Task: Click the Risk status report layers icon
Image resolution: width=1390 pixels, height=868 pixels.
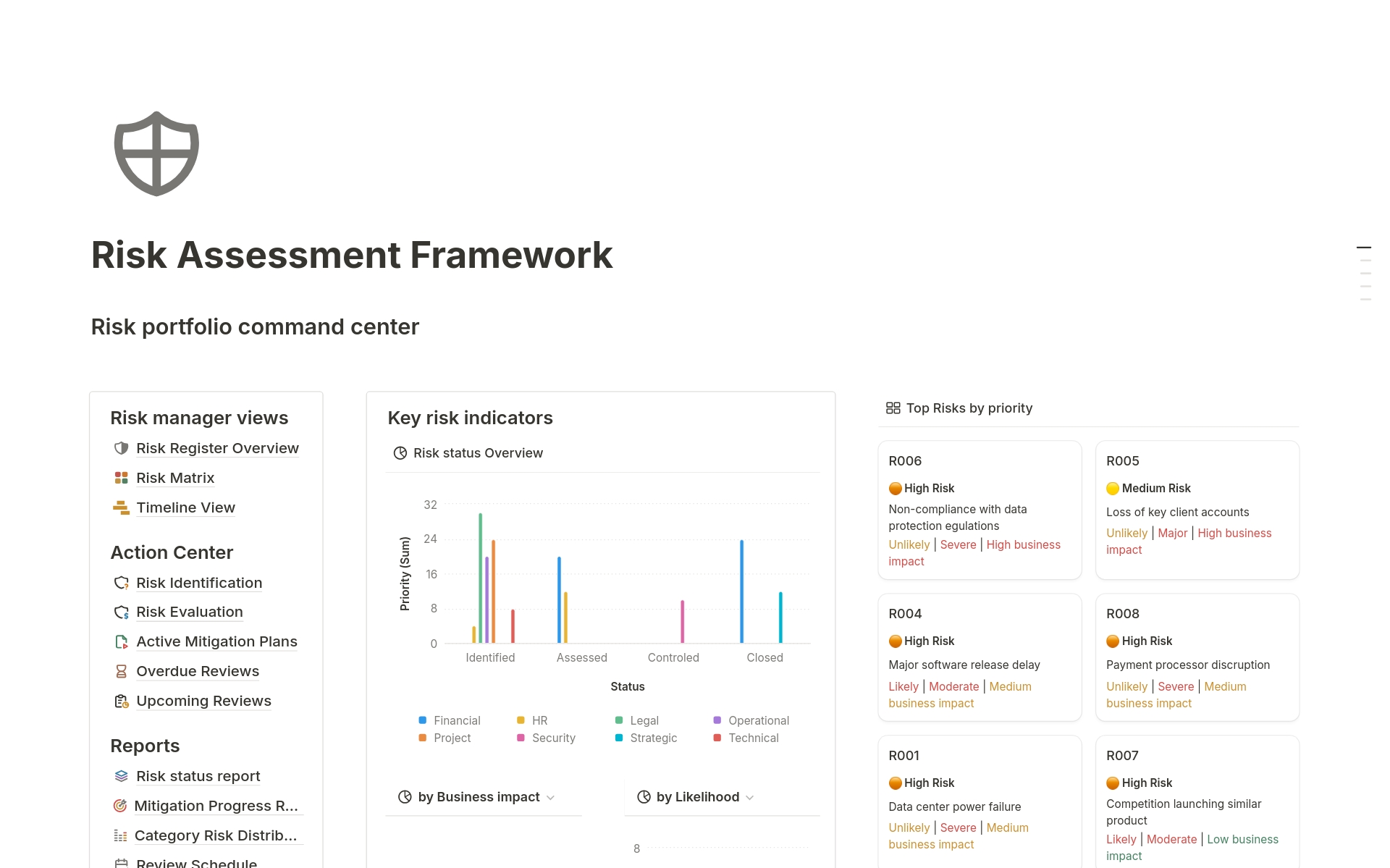Action: [121, 776]
